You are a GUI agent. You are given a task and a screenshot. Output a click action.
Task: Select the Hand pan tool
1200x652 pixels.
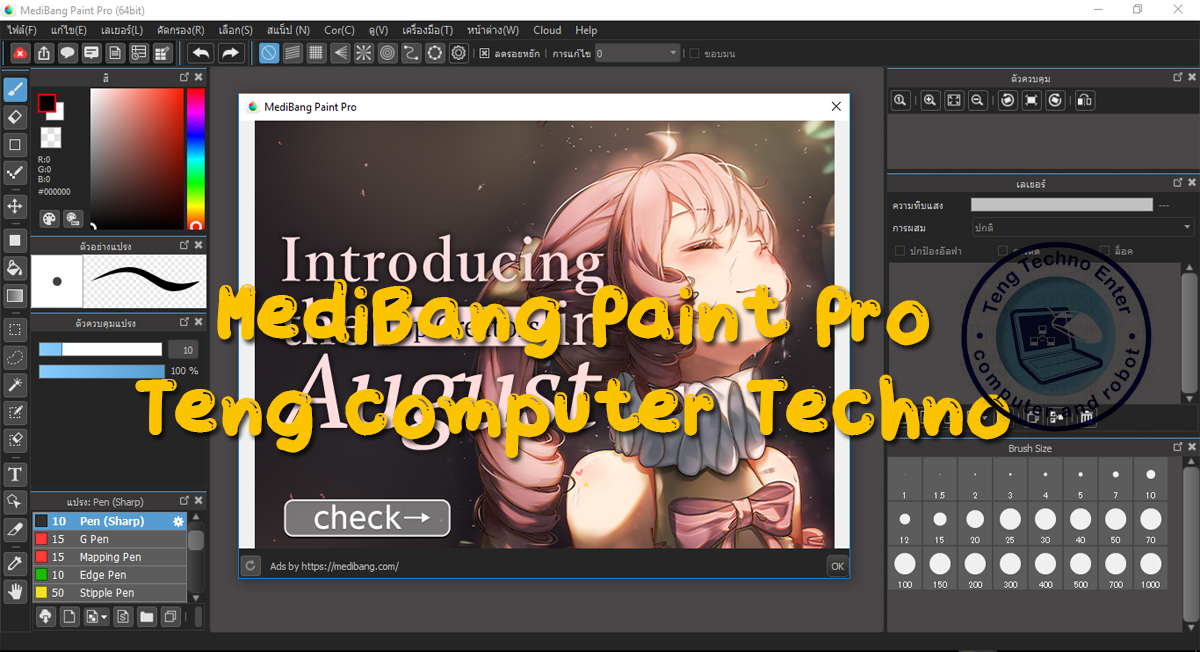click(15, 591)
